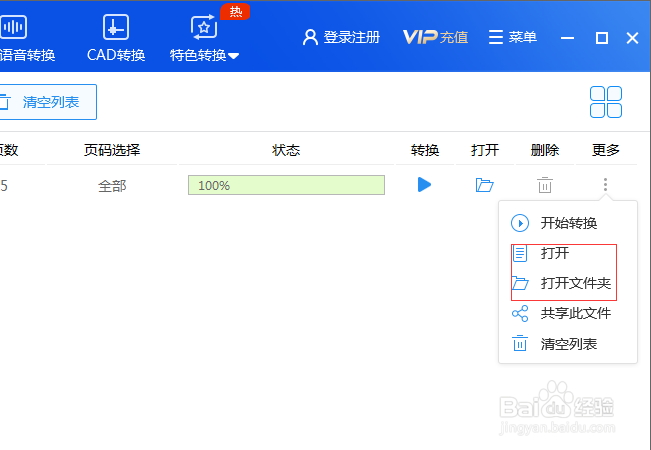Click the three-dot 更多 icon in the row
This screenshot has height=450, width=651.
605,185
